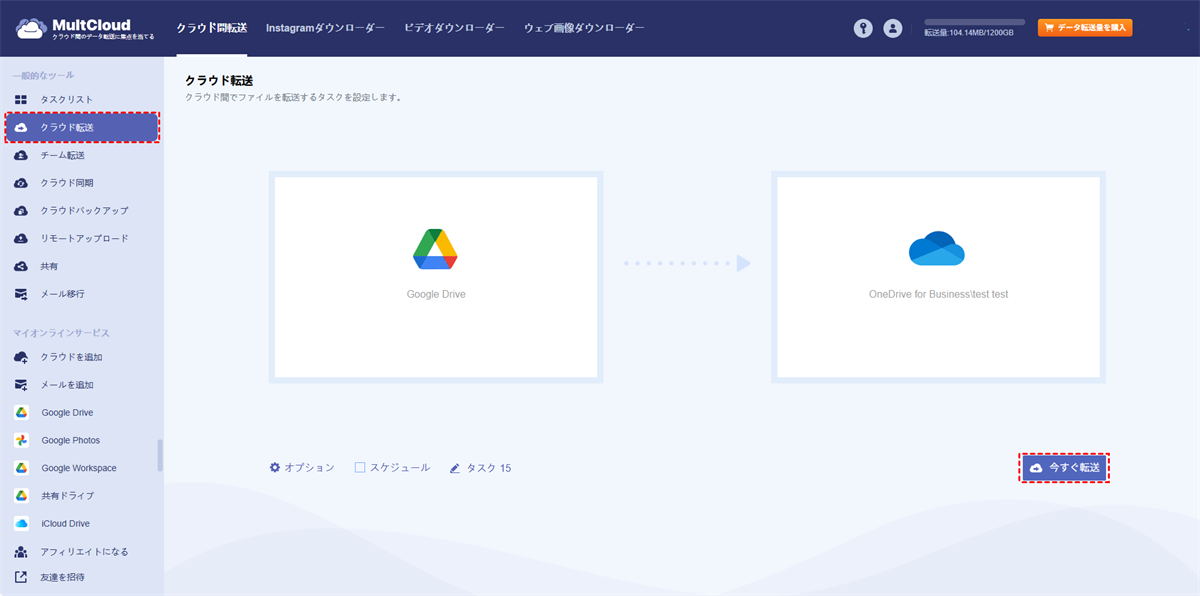Viewport: 1200px width, 596px height.
Task: Click the Google Photos pinwheel icon
Action: tap(21, 440)
